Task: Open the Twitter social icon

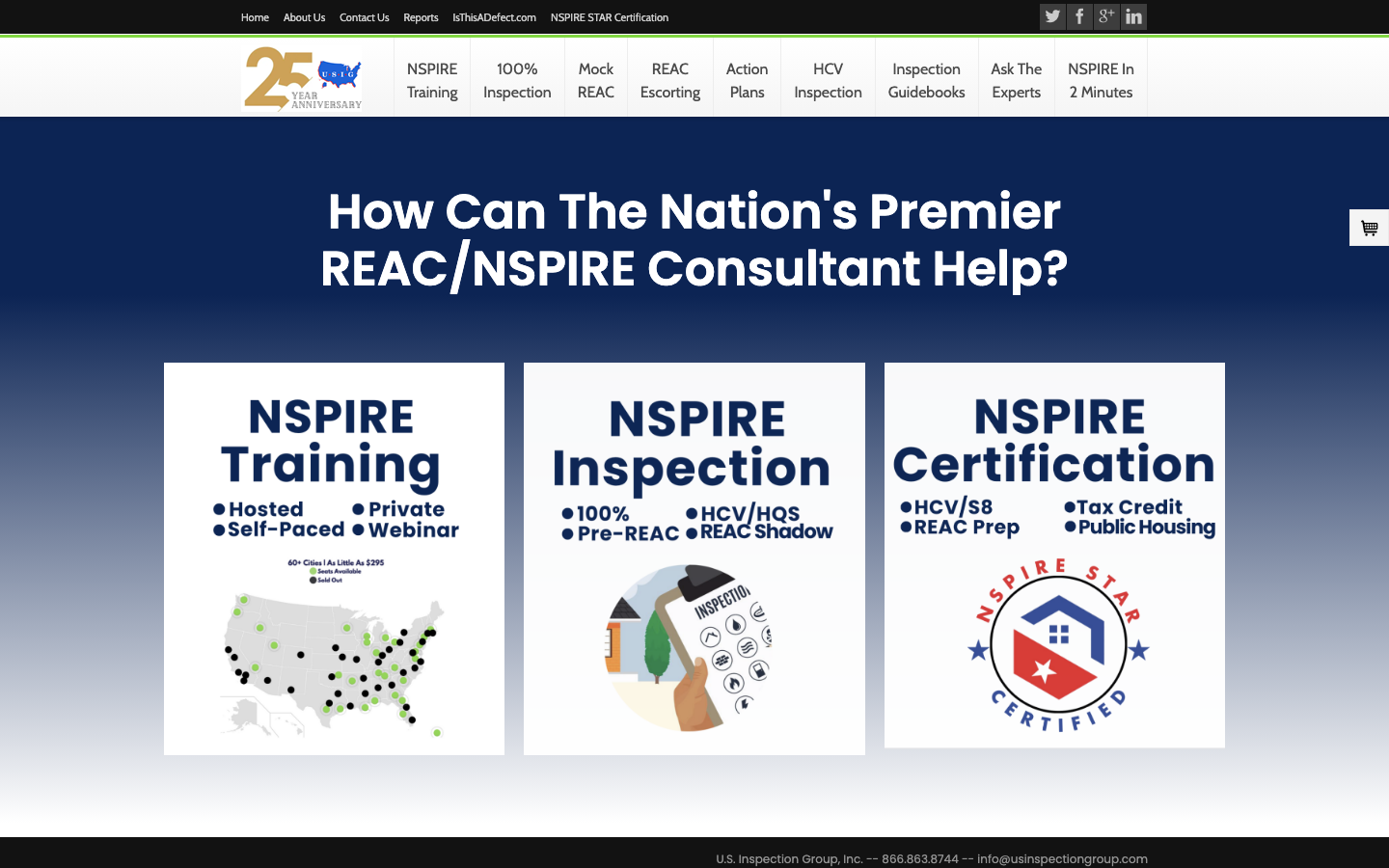Action: [x=1052, y=16]
